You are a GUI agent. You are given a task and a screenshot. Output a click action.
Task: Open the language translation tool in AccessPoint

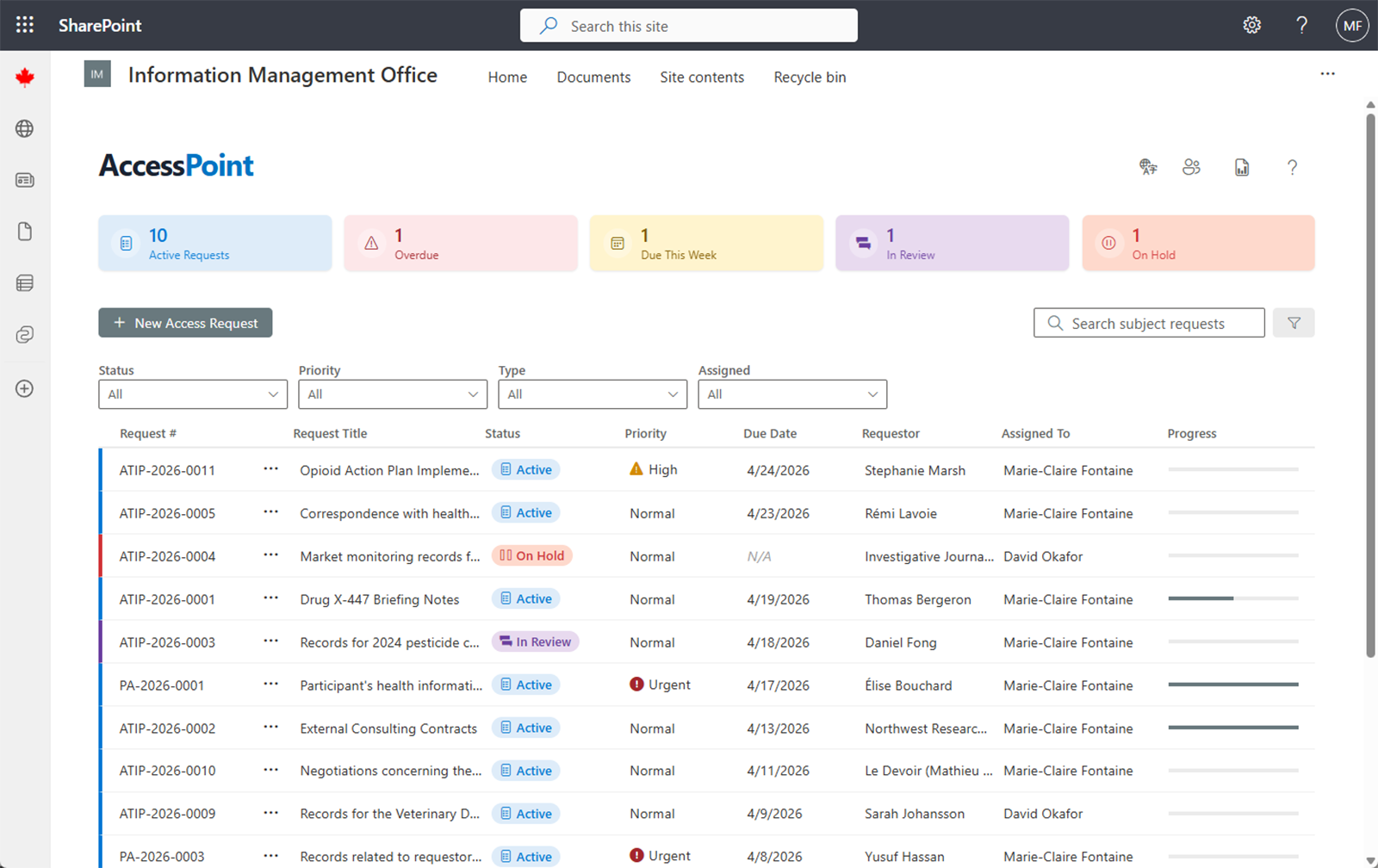tap(1147, 167)
